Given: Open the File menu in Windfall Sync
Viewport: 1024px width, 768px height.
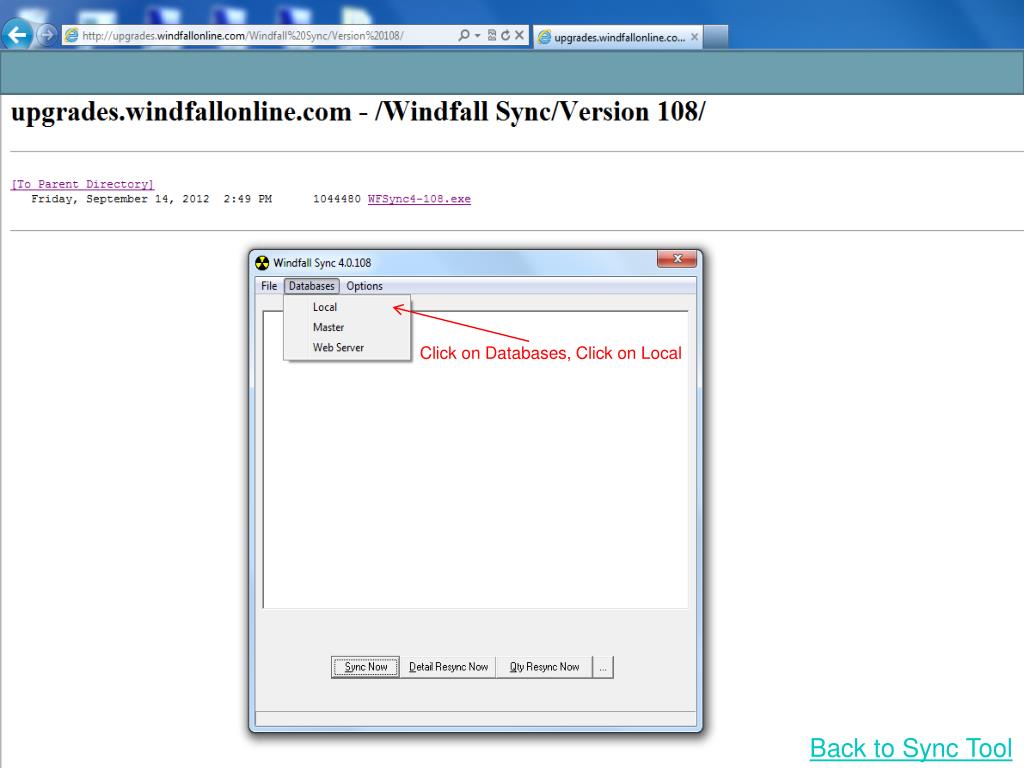Looking at the screenshot, I should click(x=269, y=286).
